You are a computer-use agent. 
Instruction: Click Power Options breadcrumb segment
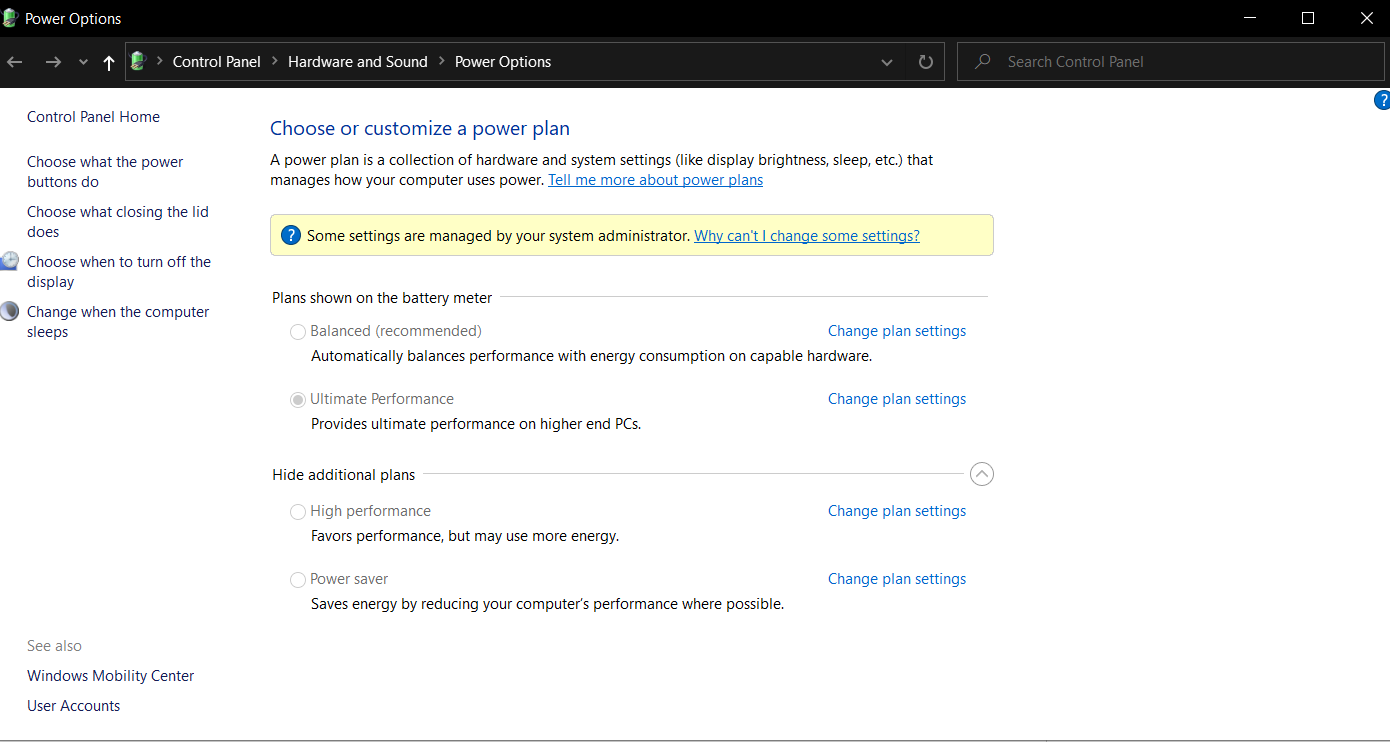pos(503,62)
